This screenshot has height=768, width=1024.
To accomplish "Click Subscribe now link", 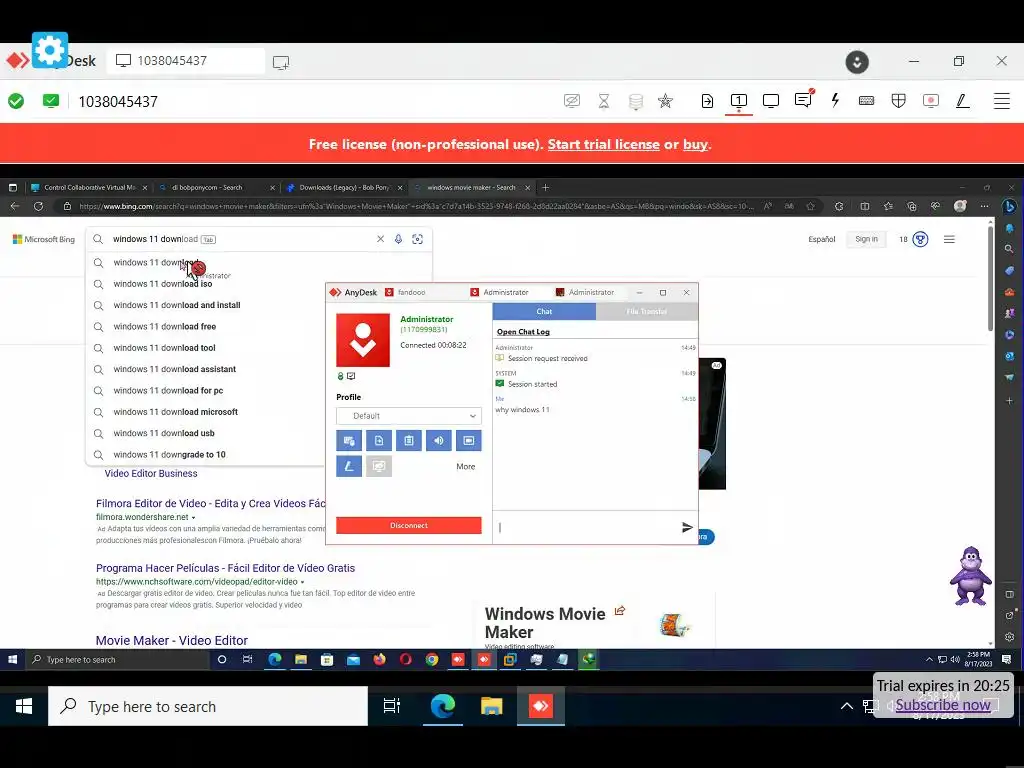I will pos(942,705).
